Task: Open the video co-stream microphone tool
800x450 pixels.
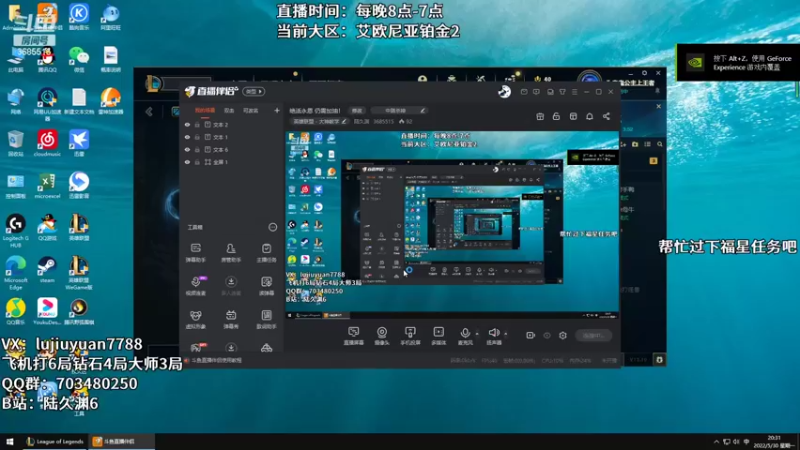Action: point(195,286)
